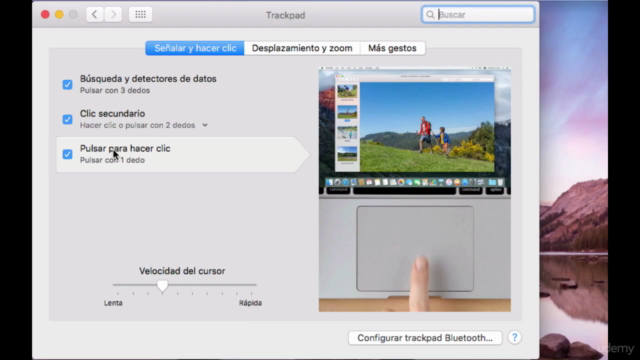Minimize the Trackpad window with yellow button
640x360 pixels.
[59, 15]
